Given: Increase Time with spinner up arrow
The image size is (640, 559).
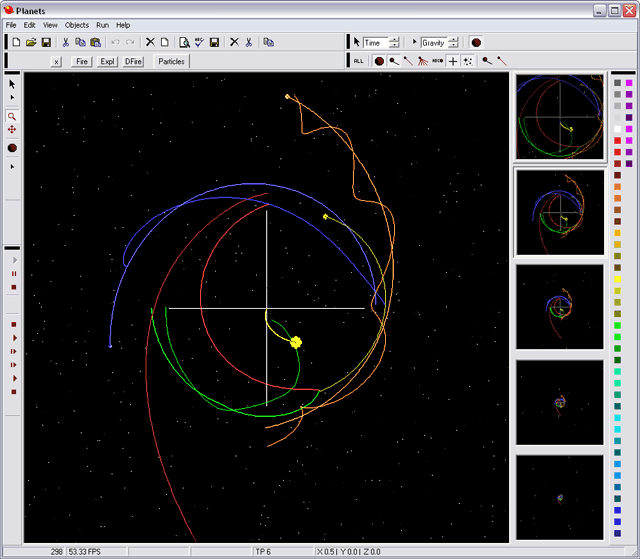Looking at the screenshot, I should coord(394,40).
